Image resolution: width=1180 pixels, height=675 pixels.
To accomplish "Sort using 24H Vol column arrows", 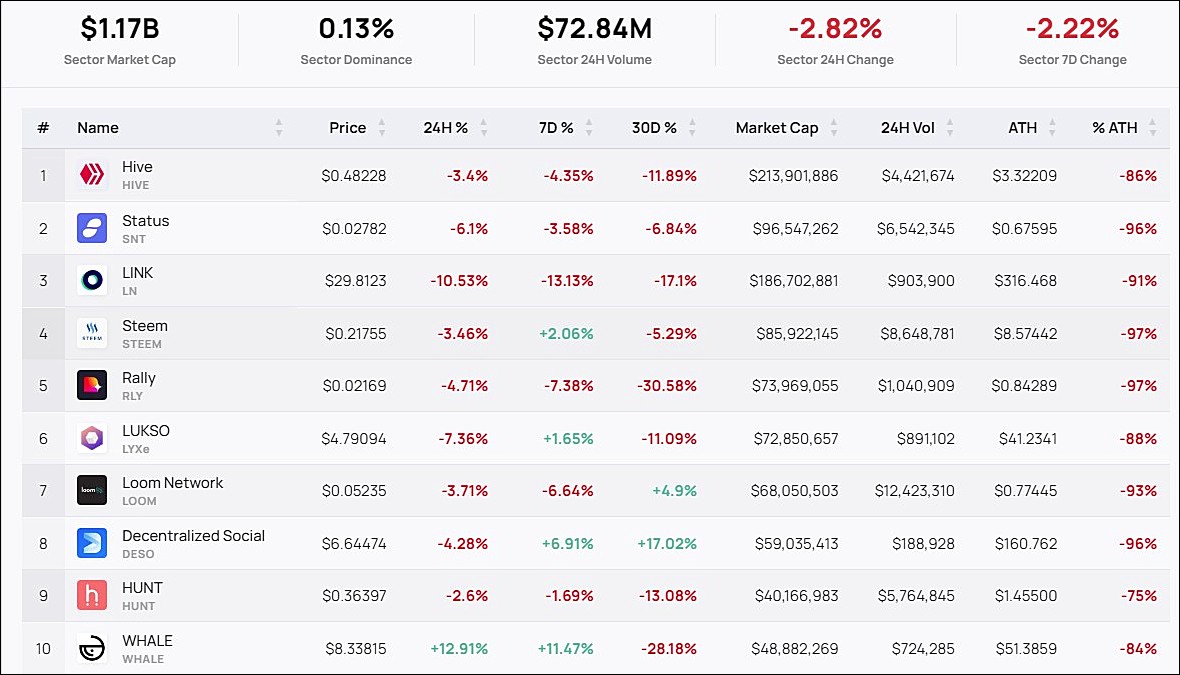I will (950, 128).
